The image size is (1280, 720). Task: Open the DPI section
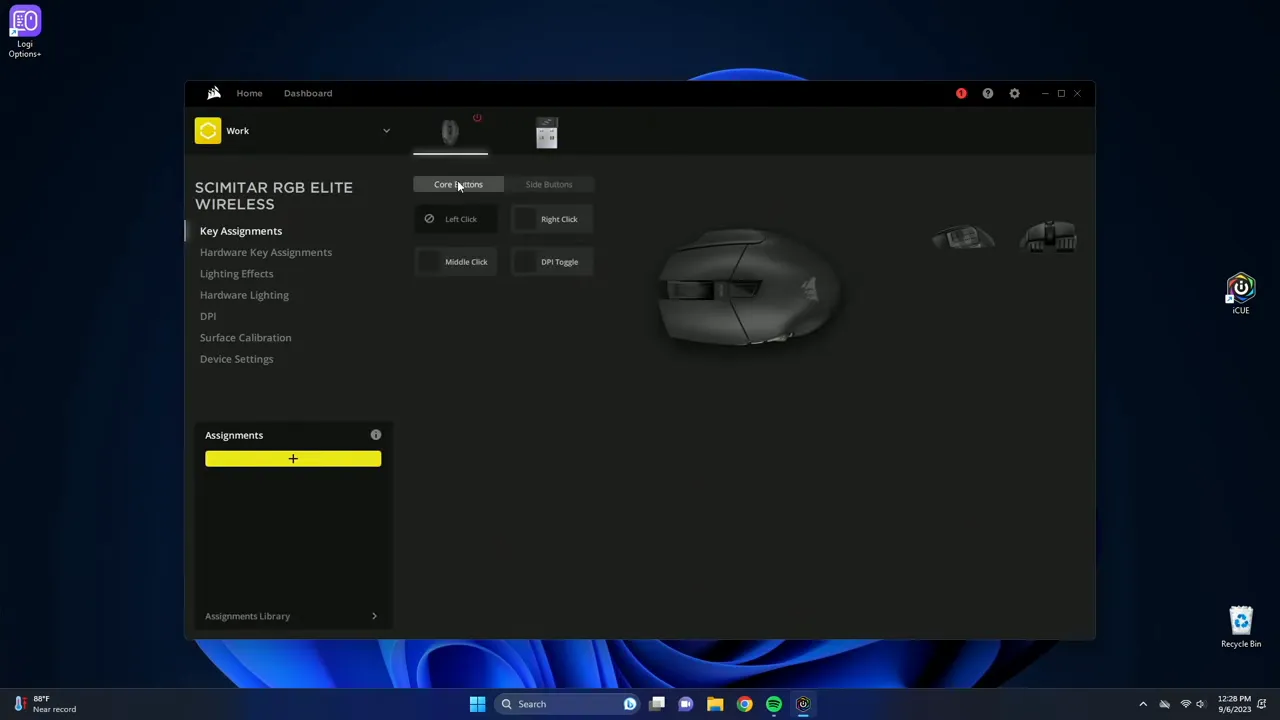tap(208, 316)
